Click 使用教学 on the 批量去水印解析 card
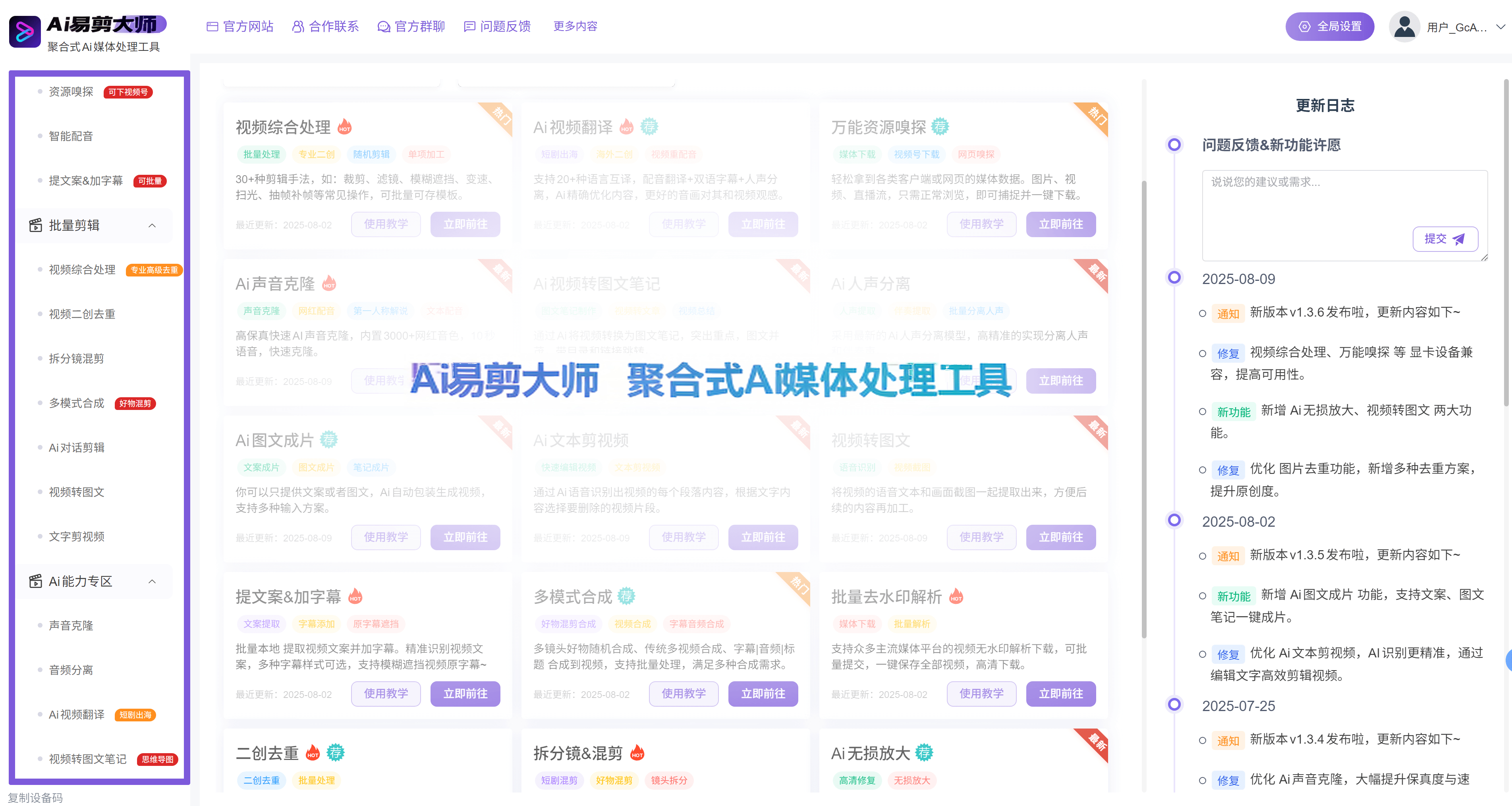Image resolution: width=1512 pixels, height=806 pixels. [x=981, y=694]
